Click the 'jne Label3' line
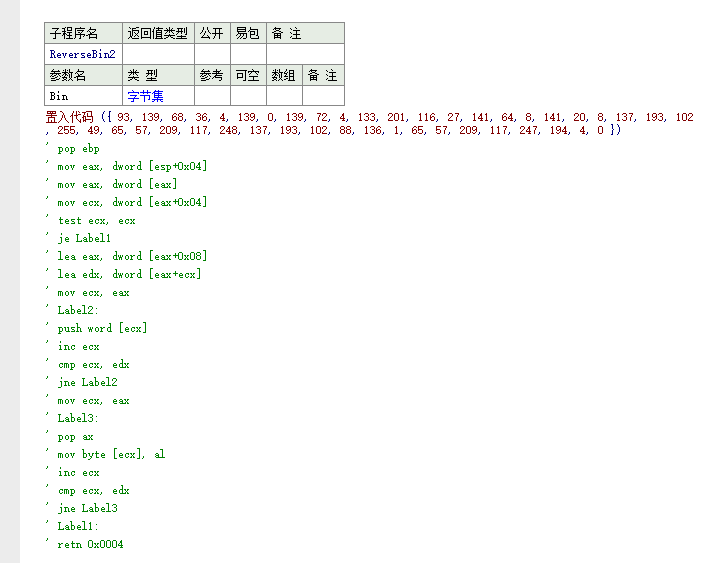 click(x=87, y=508)
